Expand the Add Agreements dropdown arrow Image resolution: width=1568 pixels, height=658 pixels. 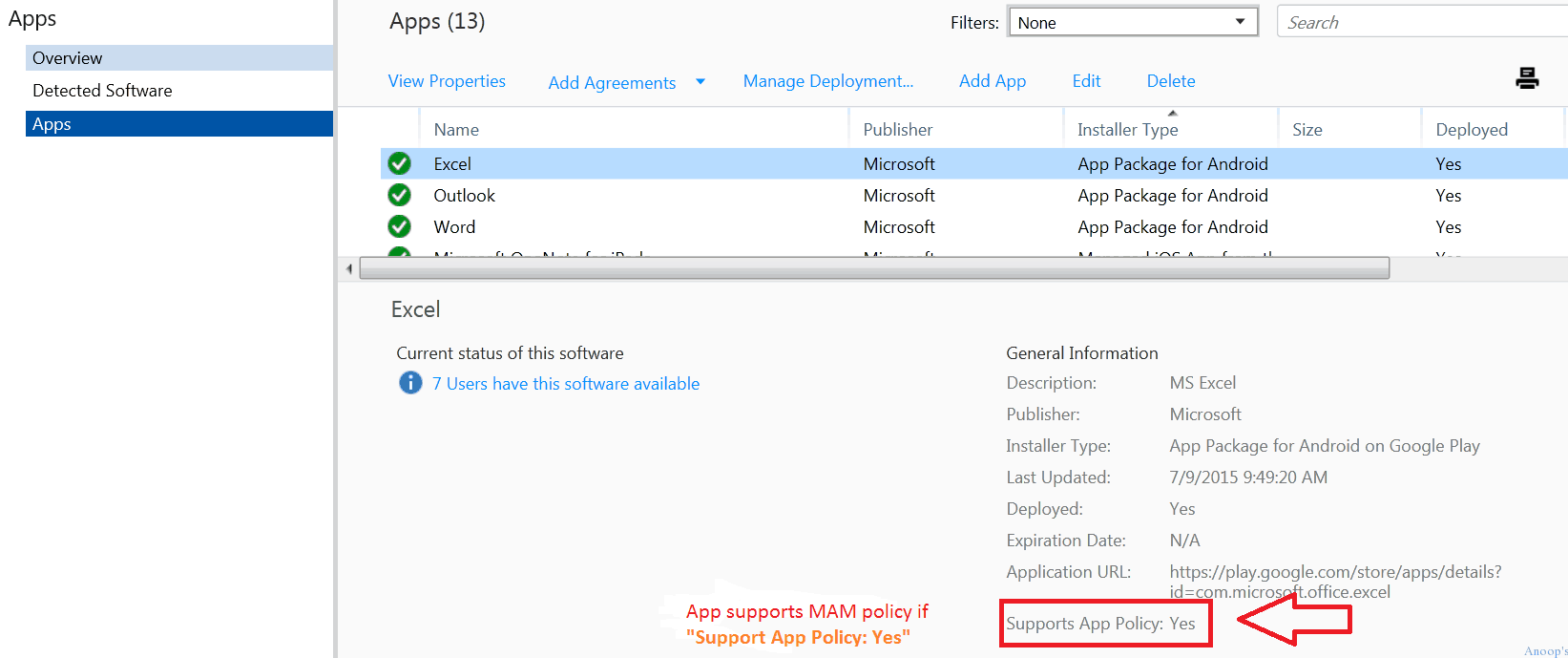700,82
